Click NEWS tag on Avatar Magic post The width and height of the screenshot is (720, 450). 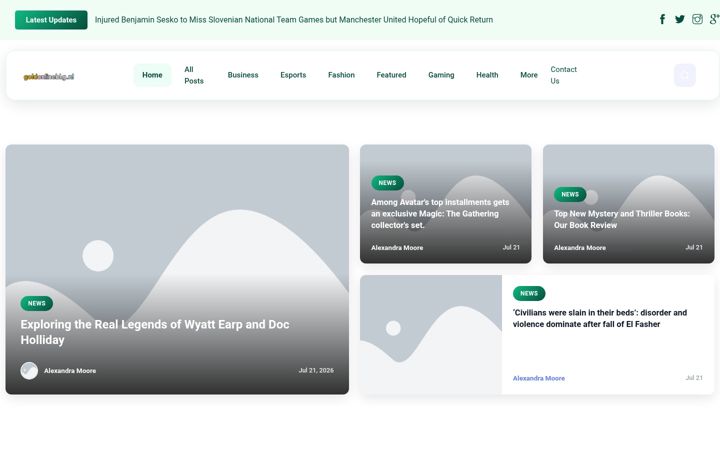[x=387, y=183]
